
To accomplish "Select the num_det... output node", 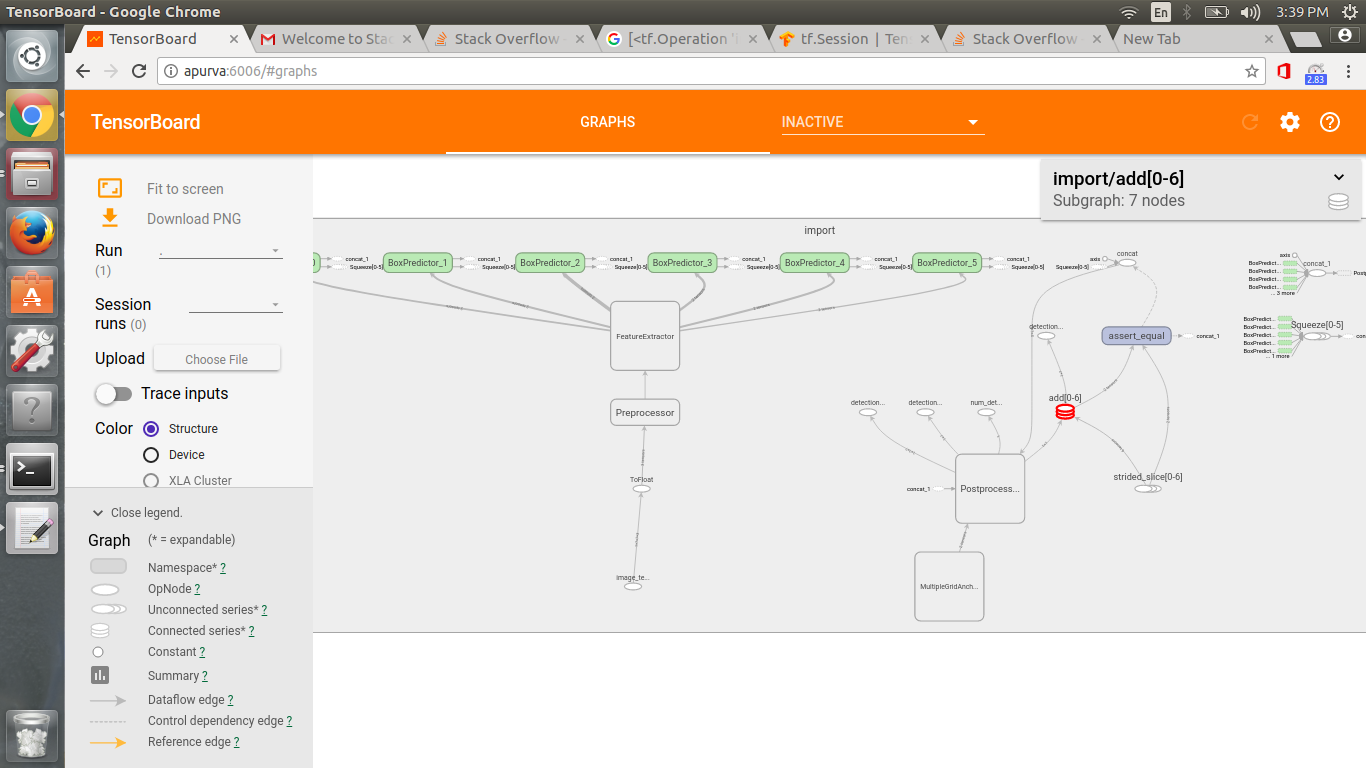I will 985,412.
